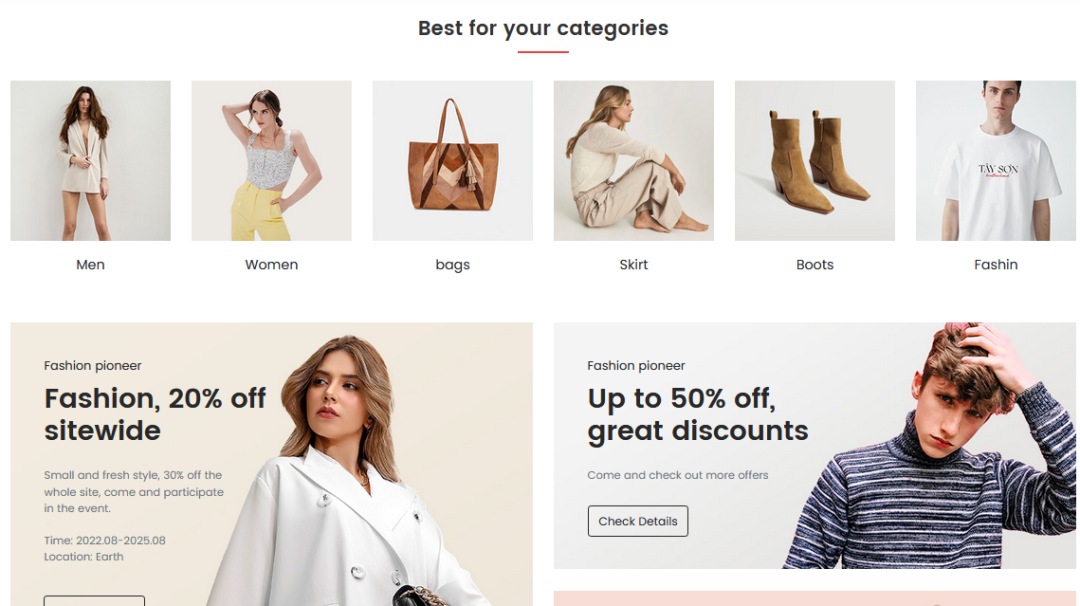1080x606 pixels.
Task: Go to the Boots category link
Action: coord(815,264)
